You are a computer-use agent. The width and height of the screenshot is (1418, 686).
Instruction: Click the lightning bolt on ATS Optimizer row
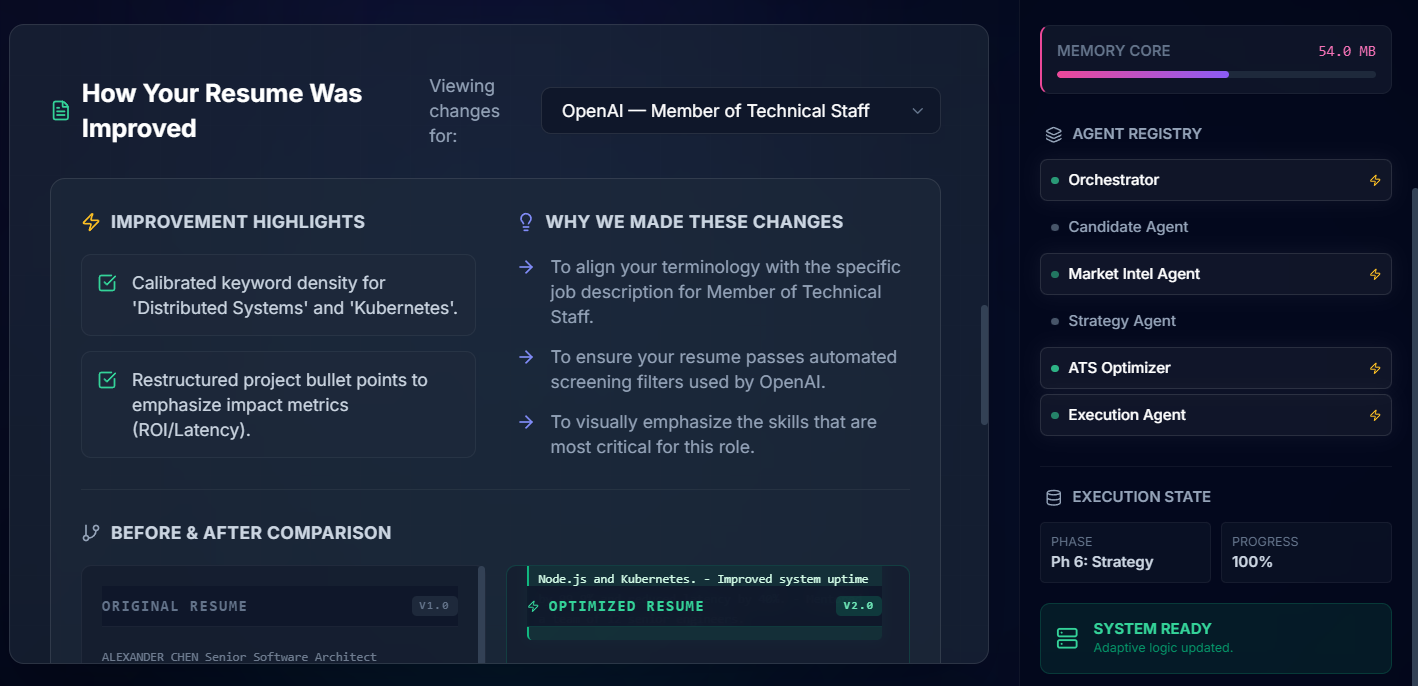pyautogui.click(x=1375, y=369)
